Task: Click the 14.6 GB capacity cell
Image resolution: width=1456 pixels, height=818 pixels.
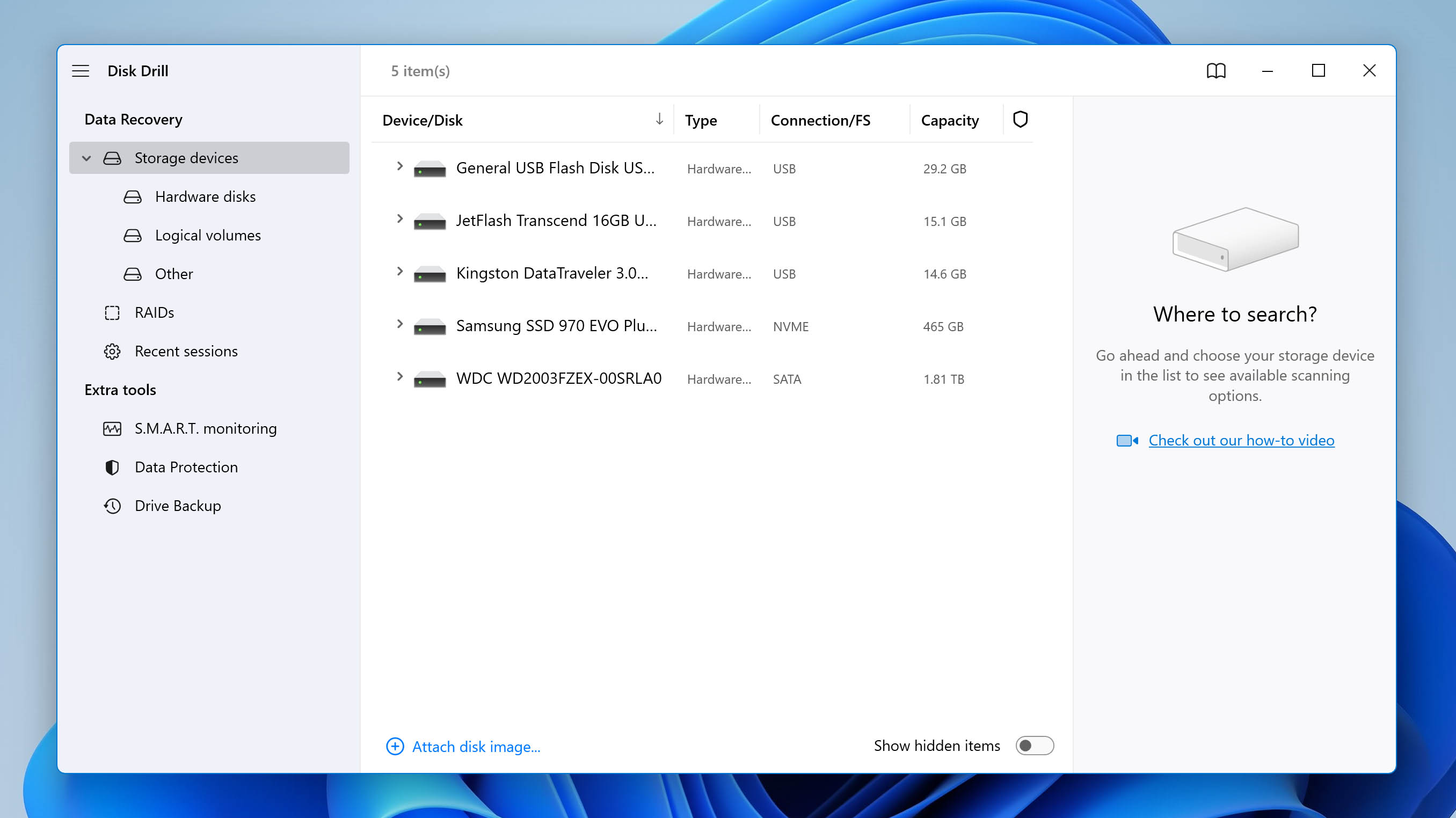Action: click(x=944, y=273)
